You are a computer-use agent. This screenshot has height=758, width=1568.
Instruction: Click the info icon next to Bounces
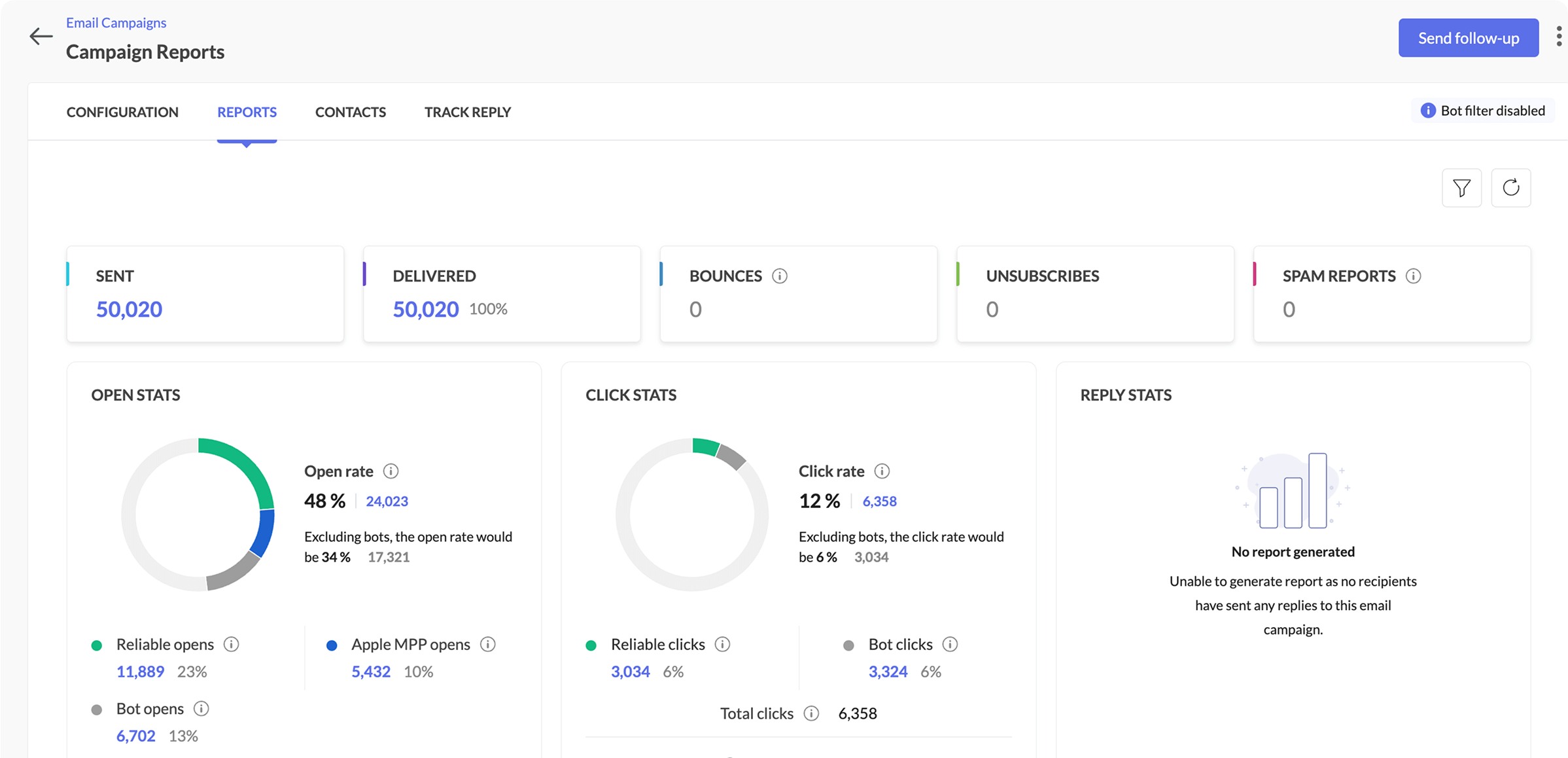(x=779, y=276)
